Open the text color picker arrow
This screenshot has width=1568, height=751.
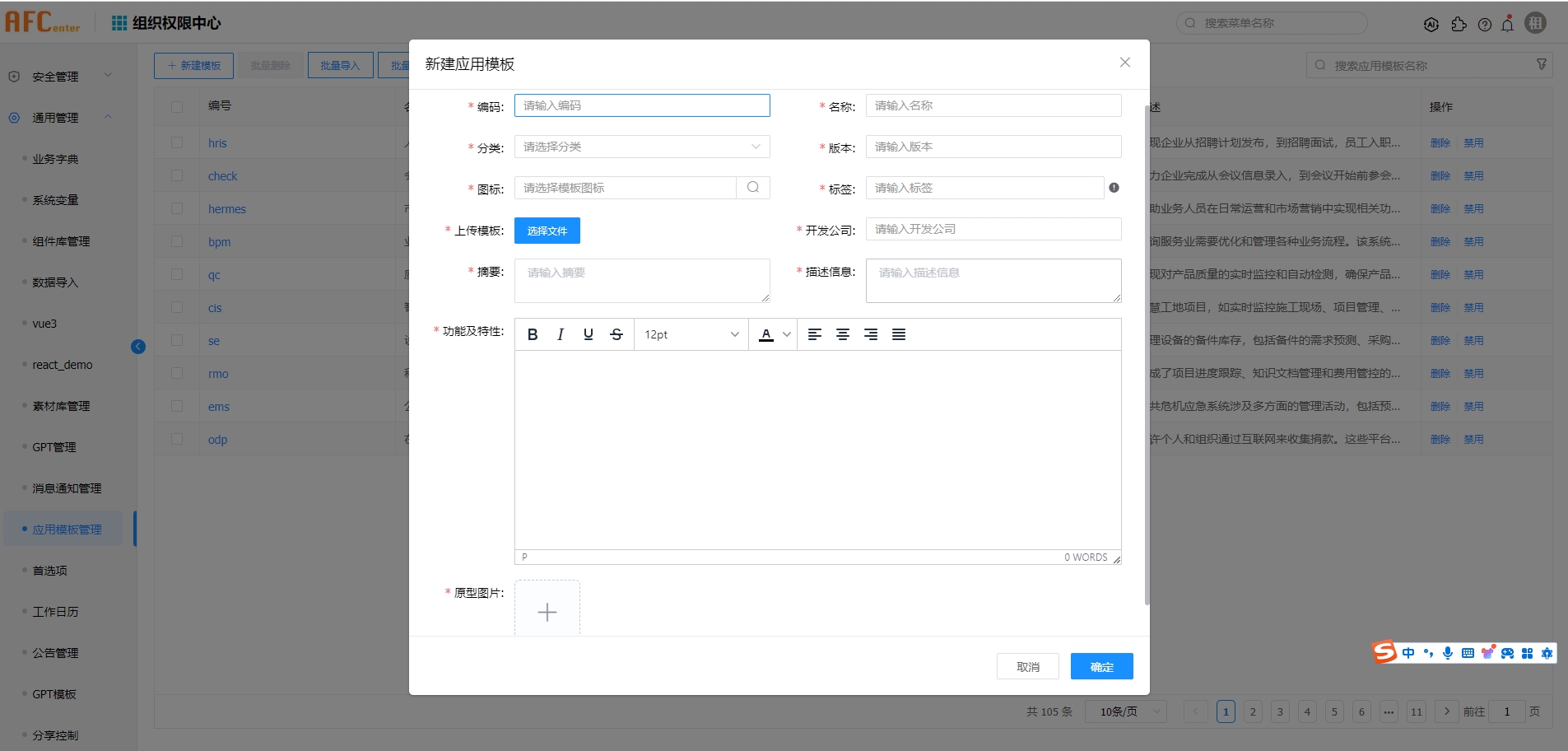787,334
